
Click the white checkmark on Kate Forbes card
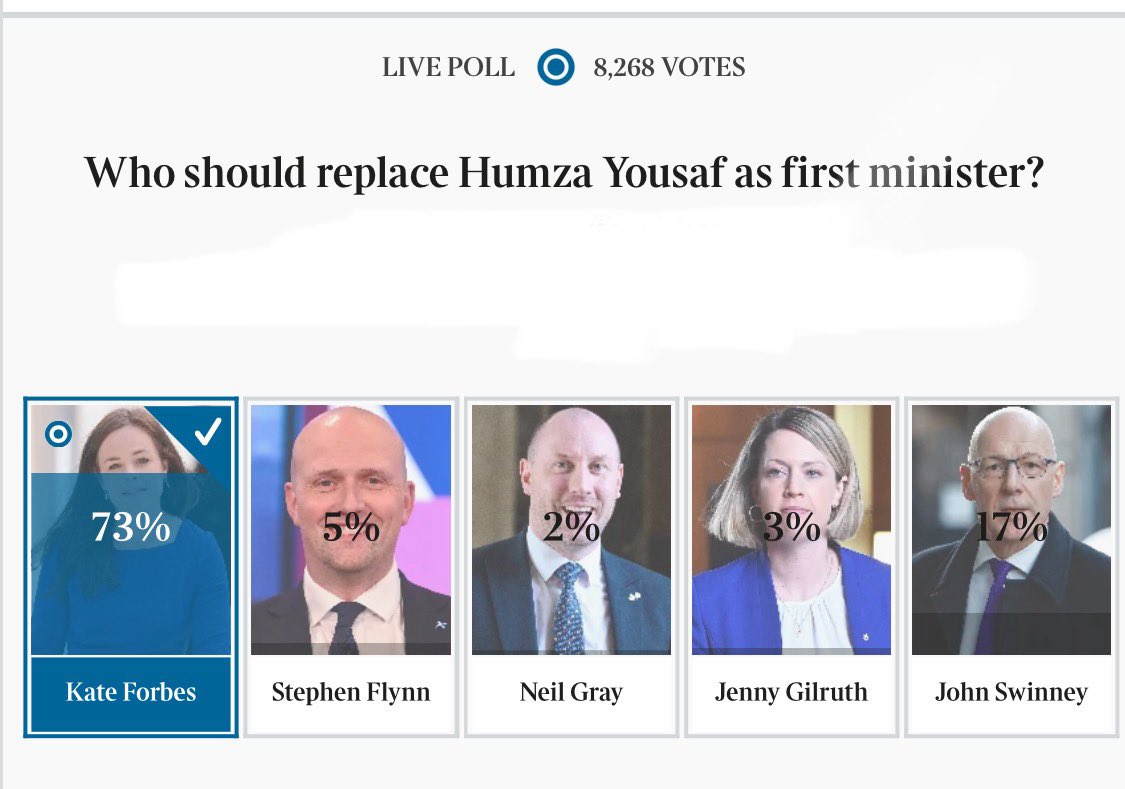tap(207, 431)
